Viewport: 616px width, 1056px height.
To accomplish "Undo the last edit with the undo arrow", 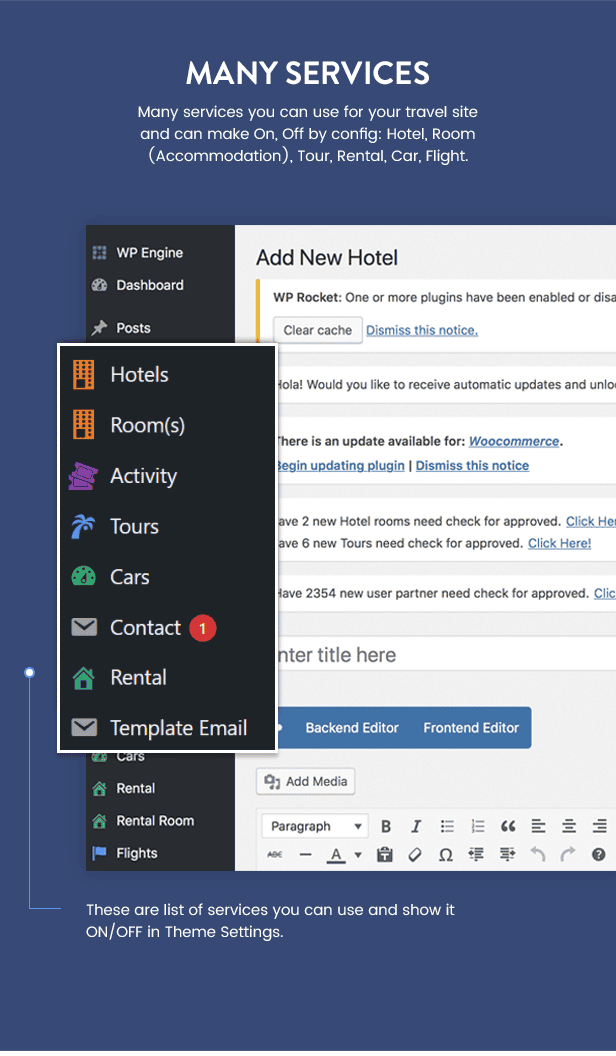I will click(537, 855).
